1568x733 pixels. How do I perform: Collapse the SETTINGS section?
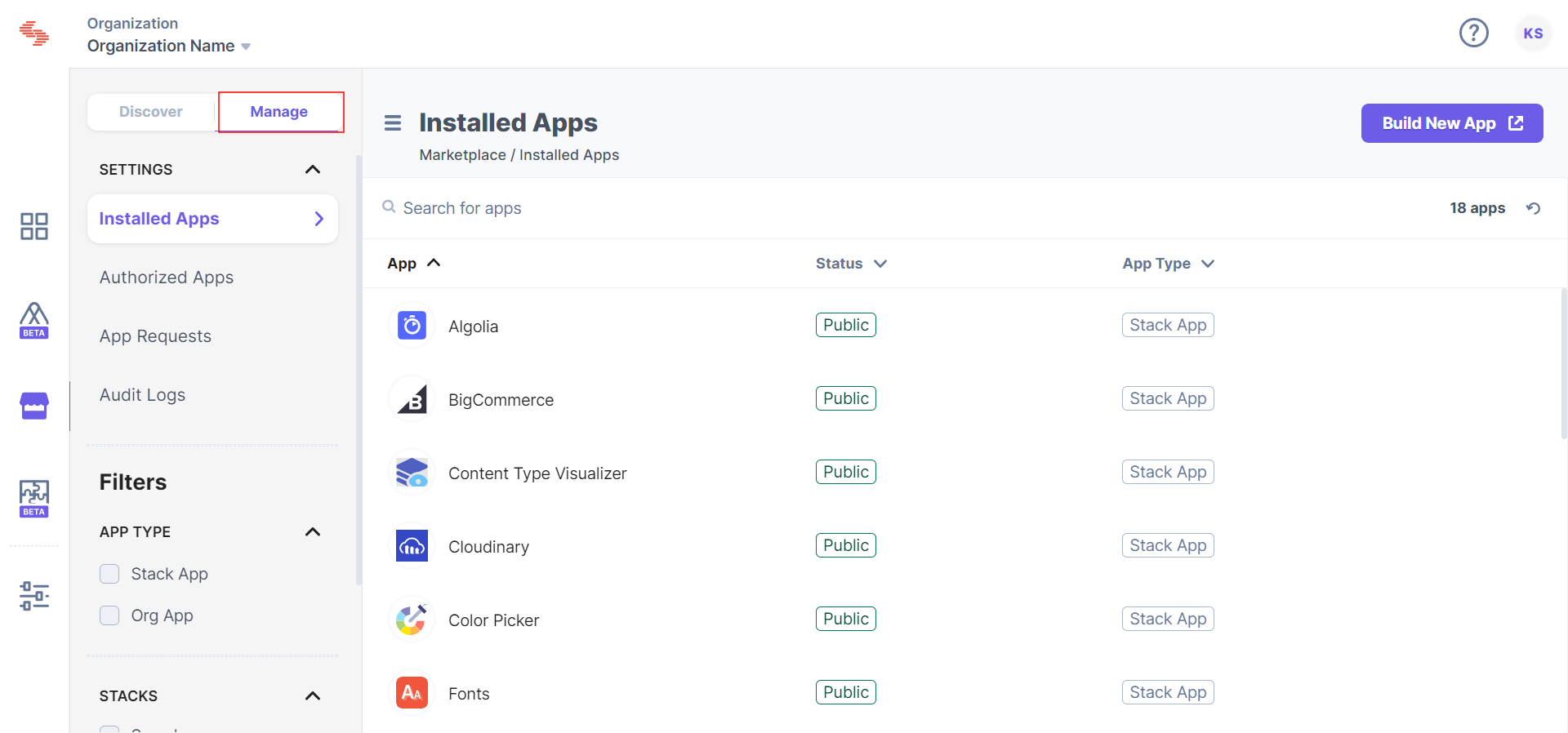pos(313,170)
